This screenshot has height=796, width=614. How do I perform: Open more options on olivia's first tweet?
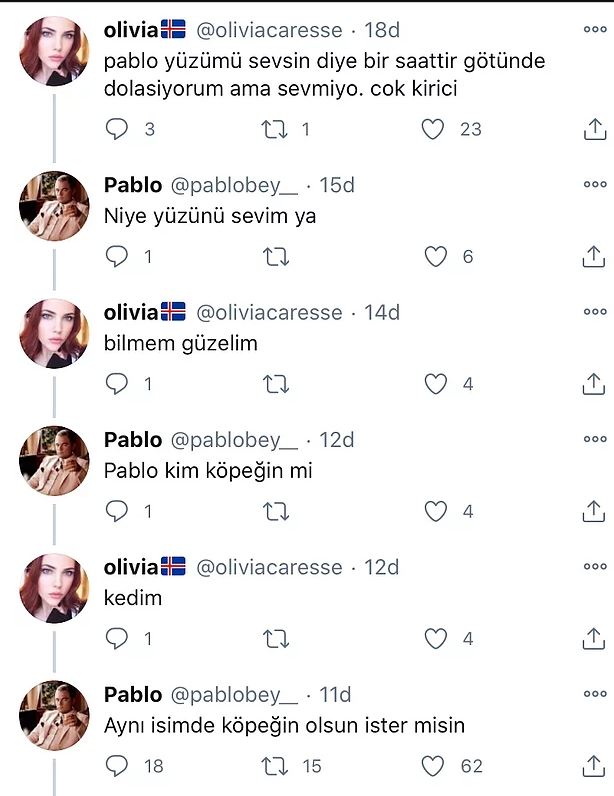pyautogui.click(x=595, y=31)
